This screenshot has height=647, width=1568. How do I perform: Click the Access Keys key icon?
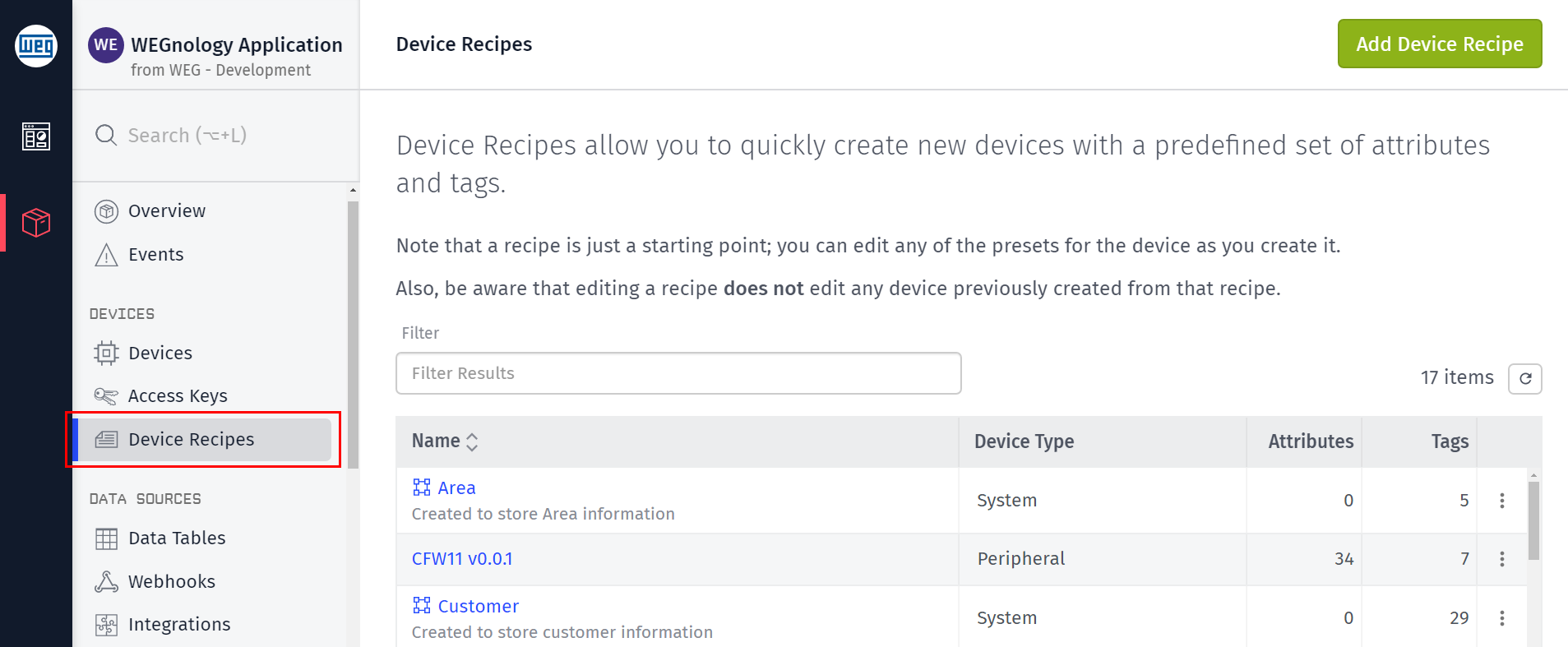(106, 396)
